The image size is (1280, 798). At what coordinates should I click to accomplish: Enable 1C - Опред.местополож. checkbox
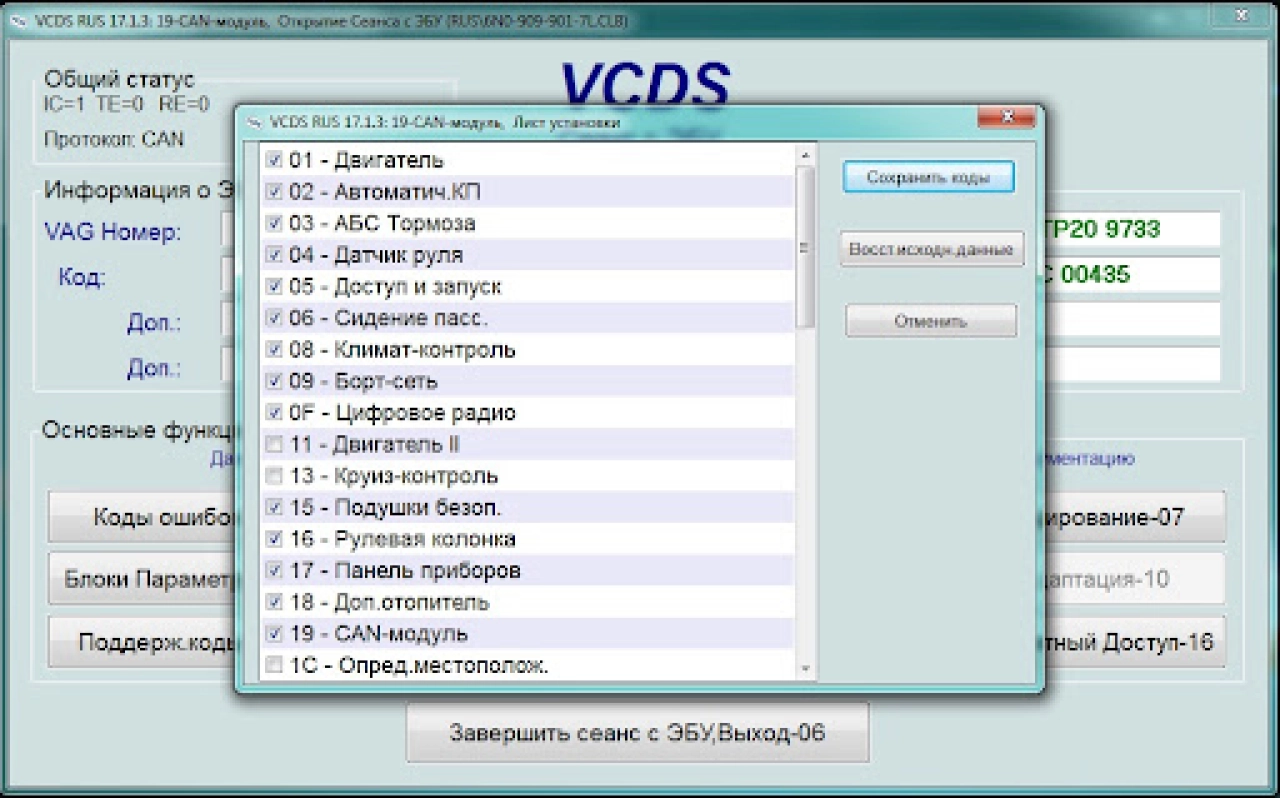[273, 665]
